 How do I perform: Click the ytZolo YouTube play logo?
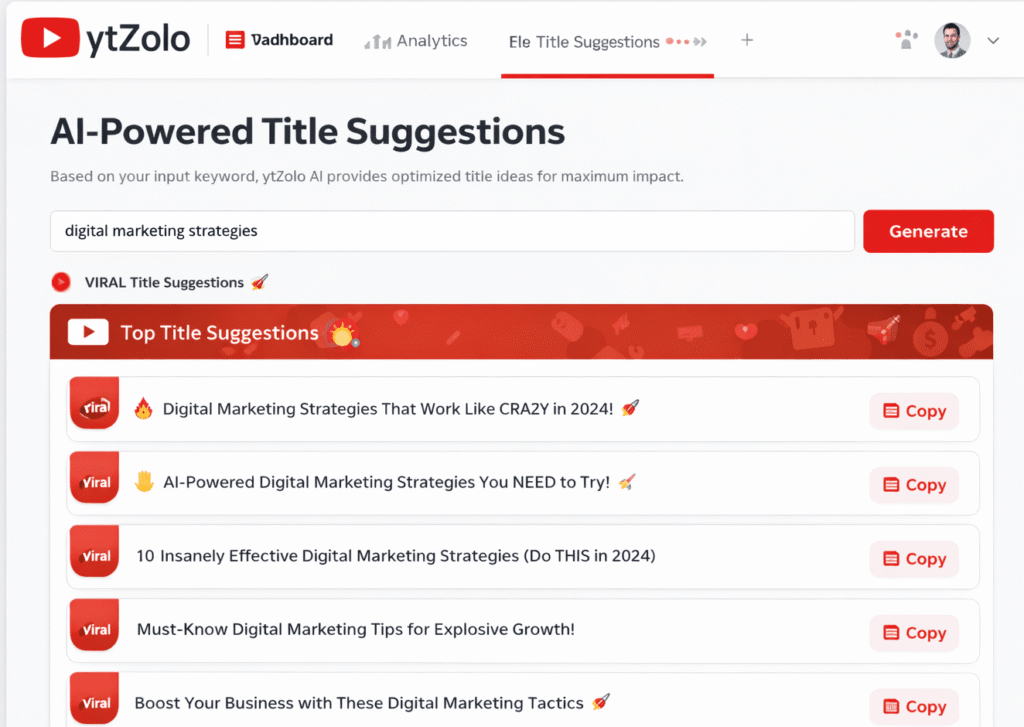(x=48, y=37)
